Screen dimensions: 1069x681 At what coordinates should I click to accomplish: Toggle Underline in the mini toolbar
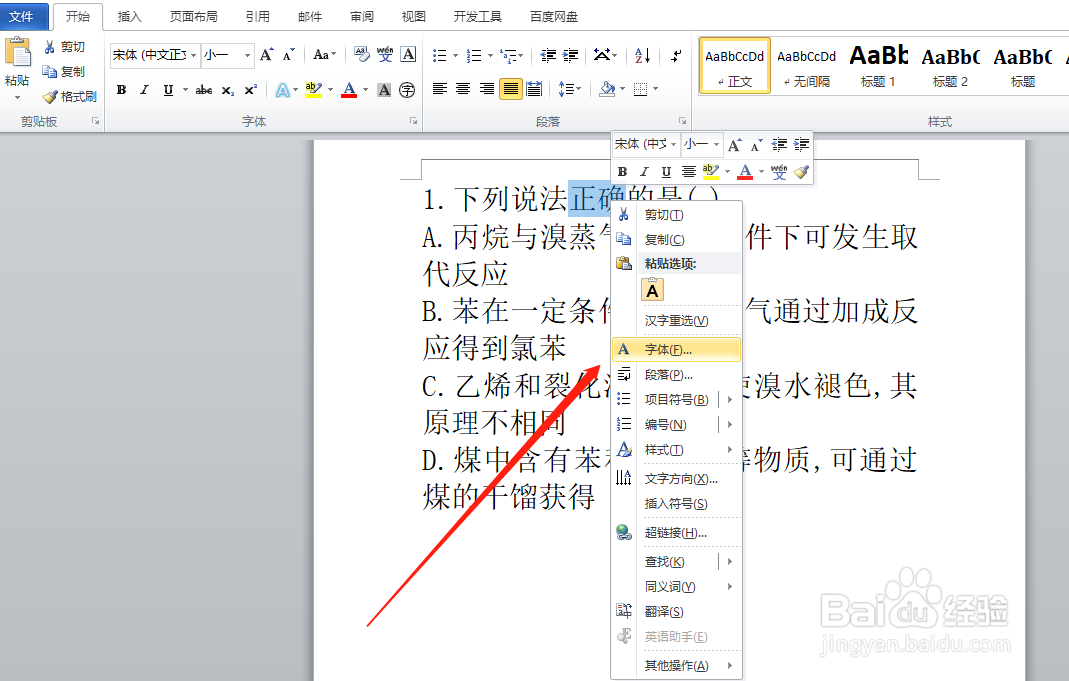click(666, 172)
